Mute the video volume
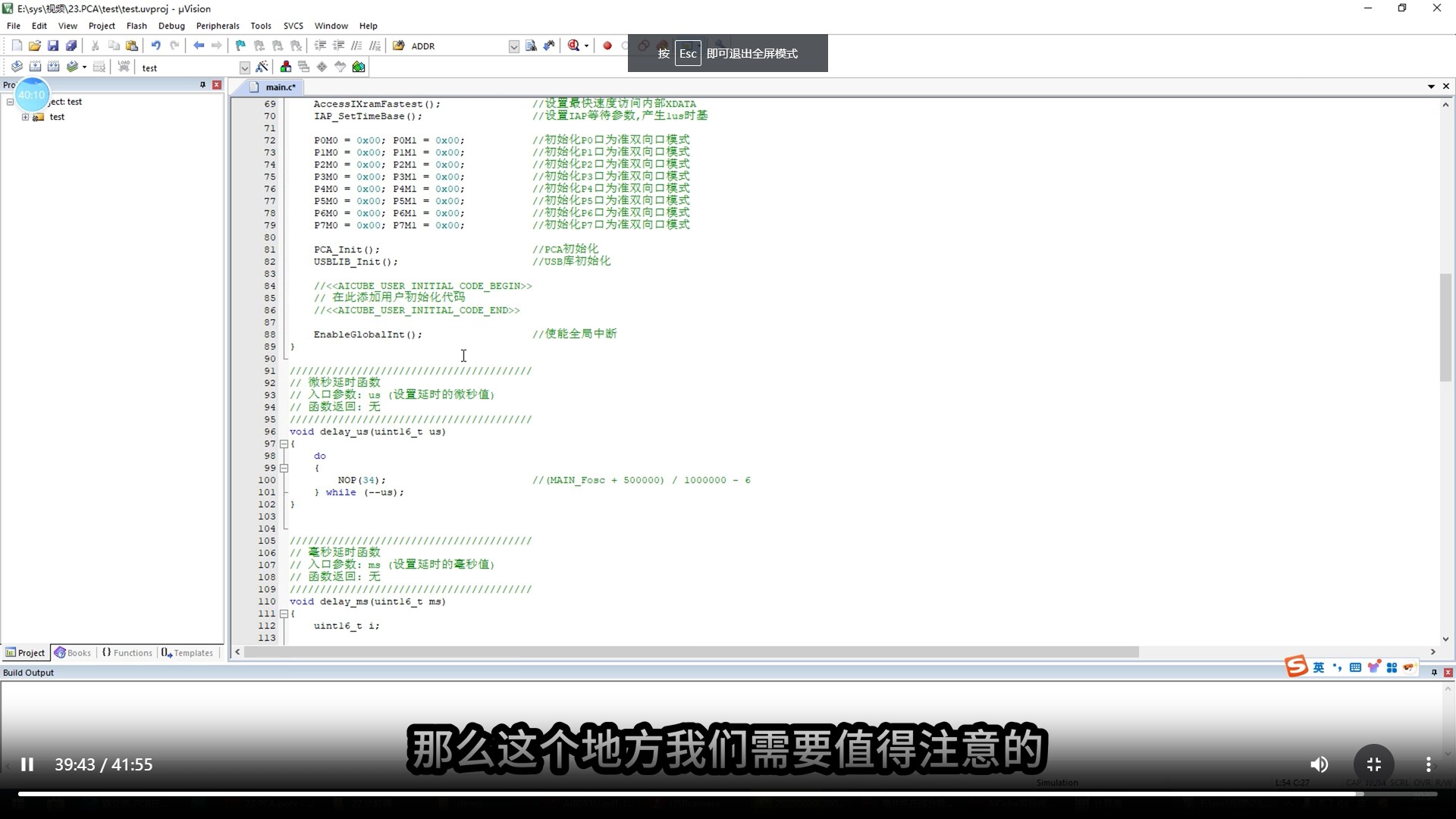The image size is (1456, 819). [x=1319, y=764]
